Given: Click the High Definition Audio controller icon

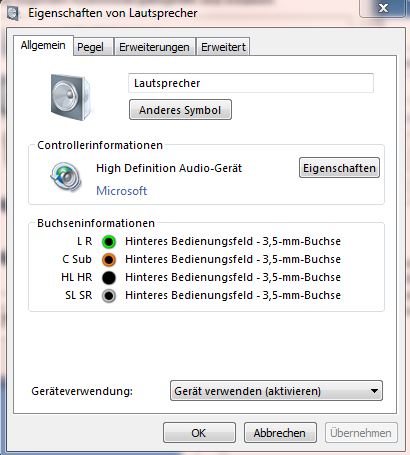Looking at the screenshot, I should pos(66,177).
